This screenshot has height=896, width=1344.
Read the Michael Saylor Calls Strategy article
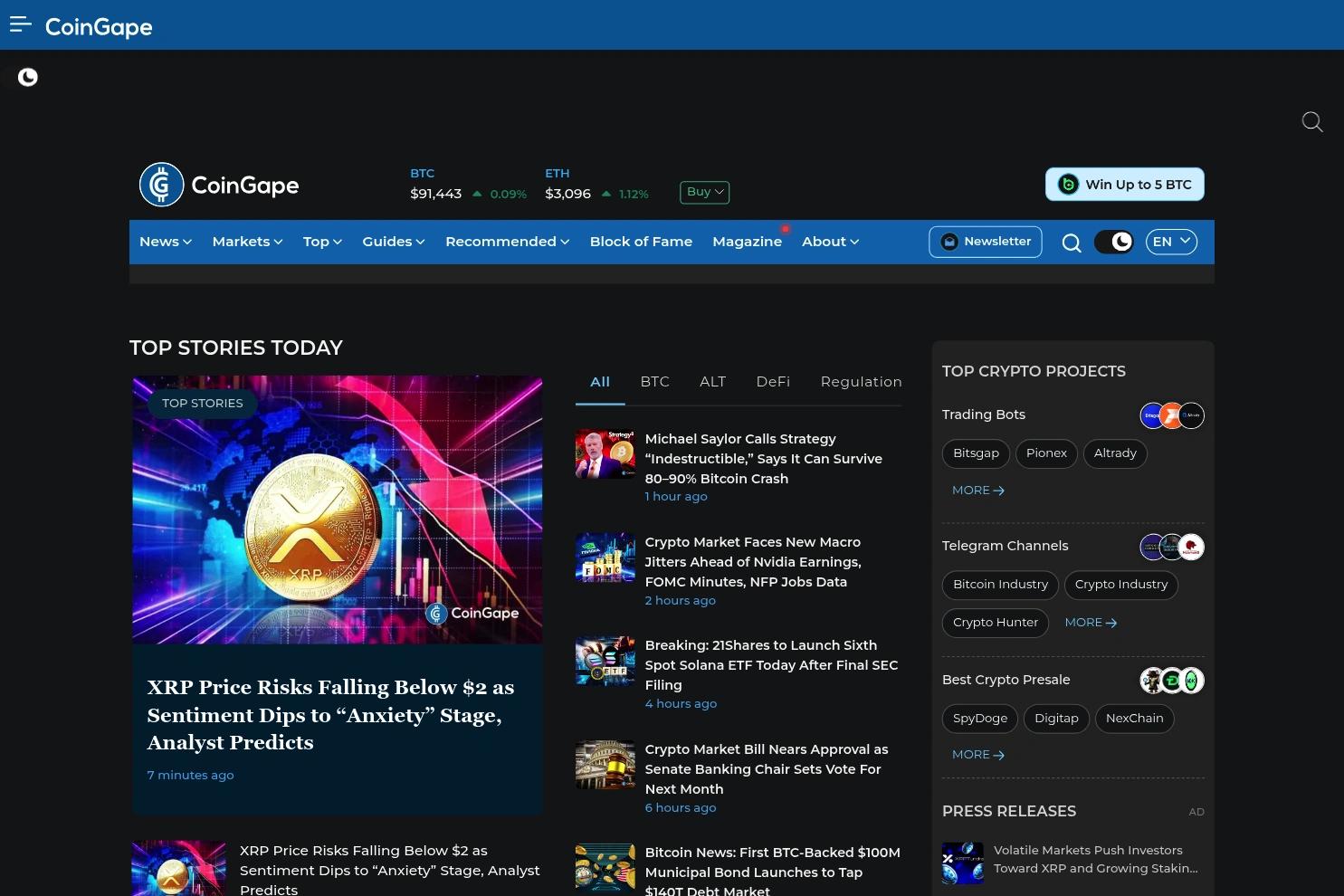[764, 459]
